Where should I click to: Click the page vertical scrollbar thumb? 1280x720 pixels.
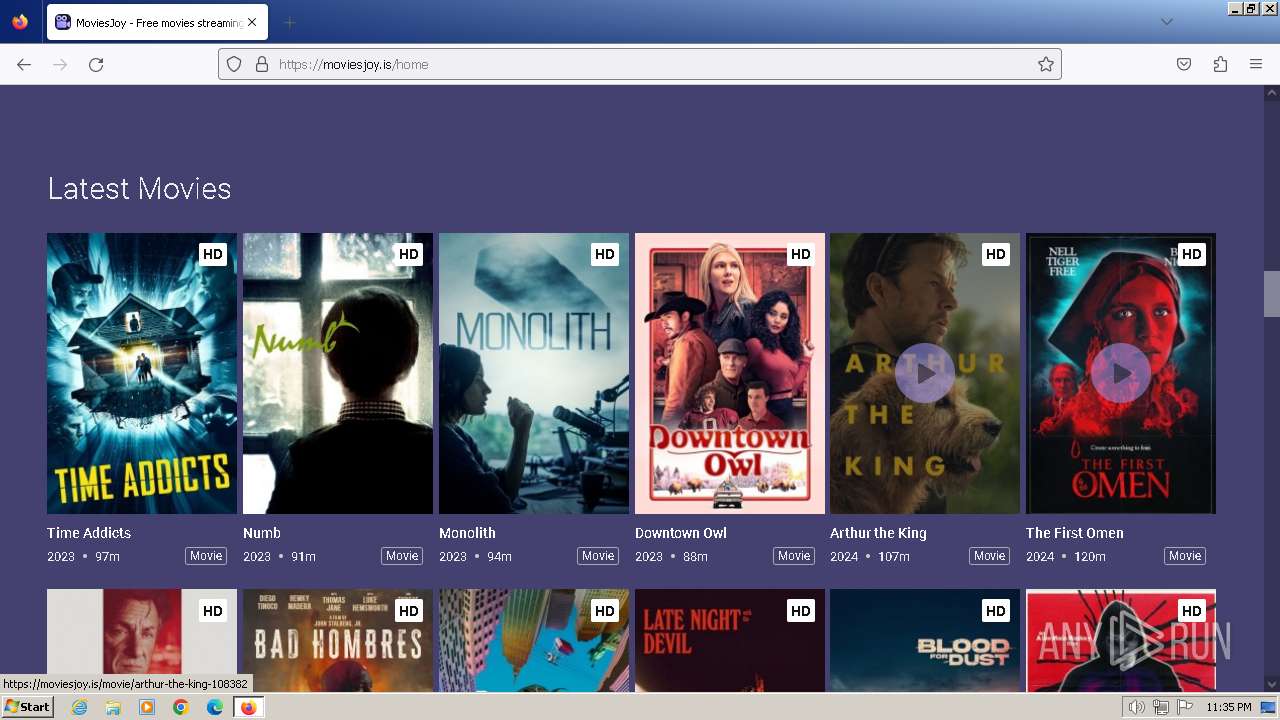(x=1272, y=294)
